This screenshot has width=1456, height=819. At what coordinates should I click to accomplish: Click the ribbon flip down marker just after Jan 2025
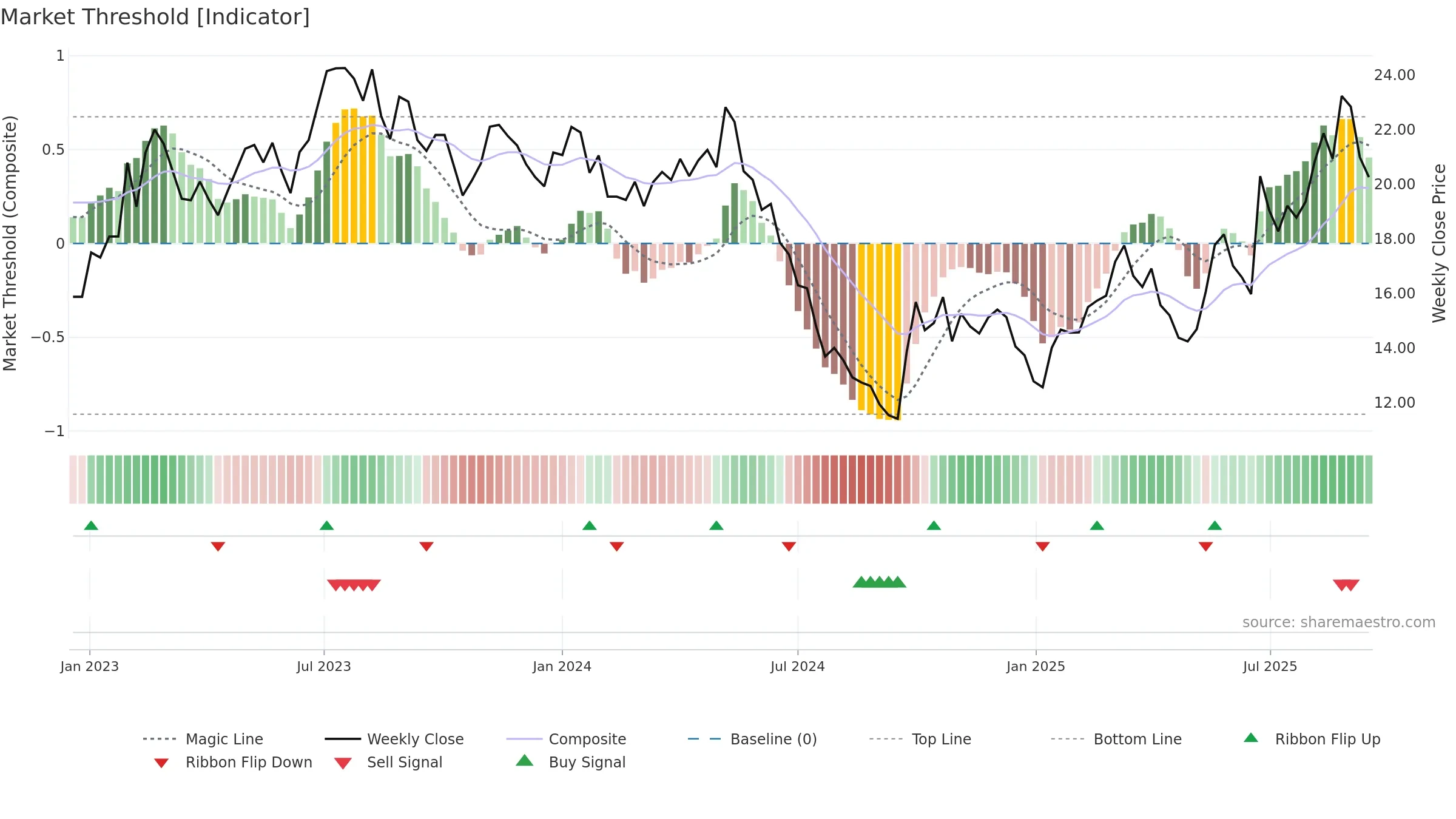coord(1042,547)
